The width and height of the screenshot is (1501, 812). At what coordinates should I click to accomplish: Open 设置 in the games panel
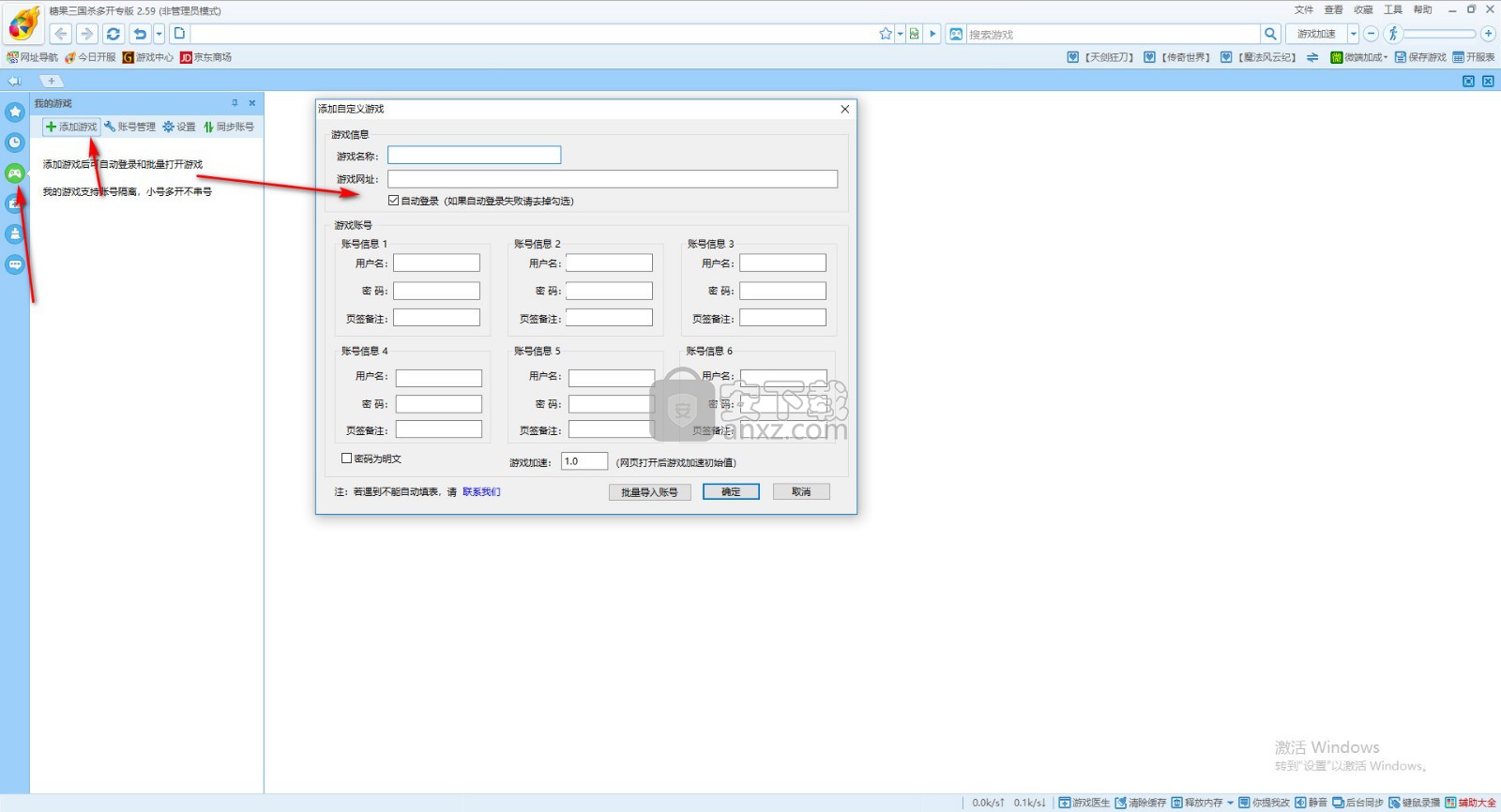pyautogui.click(x=179, y=127)
